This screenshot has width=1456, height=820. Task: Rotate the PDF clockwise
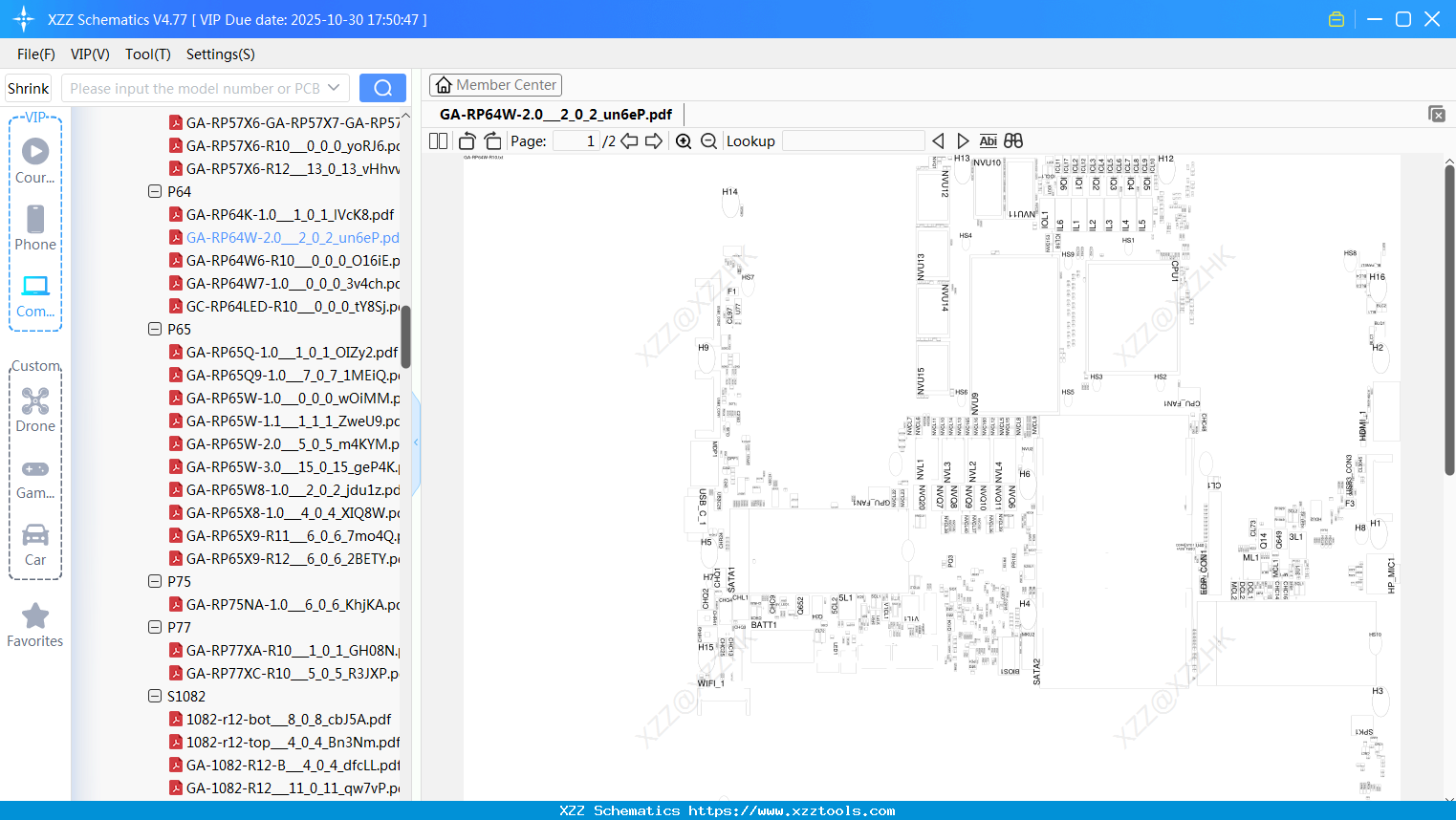coord(492,140)
